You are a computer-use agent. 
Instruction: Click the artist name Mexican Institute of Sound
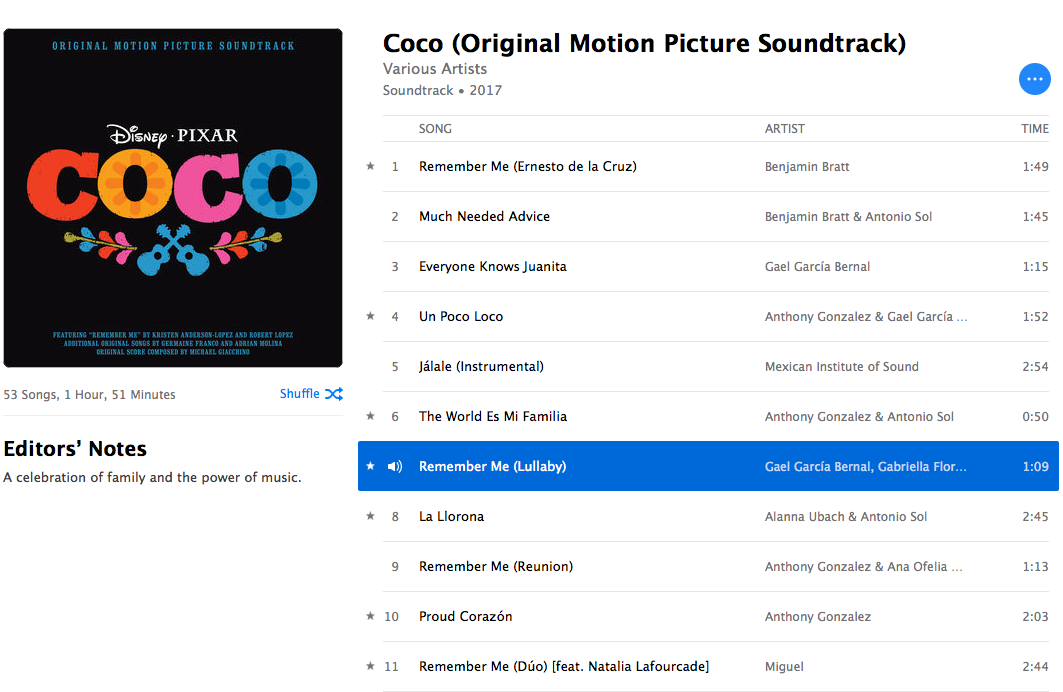(x=841, y=366)
